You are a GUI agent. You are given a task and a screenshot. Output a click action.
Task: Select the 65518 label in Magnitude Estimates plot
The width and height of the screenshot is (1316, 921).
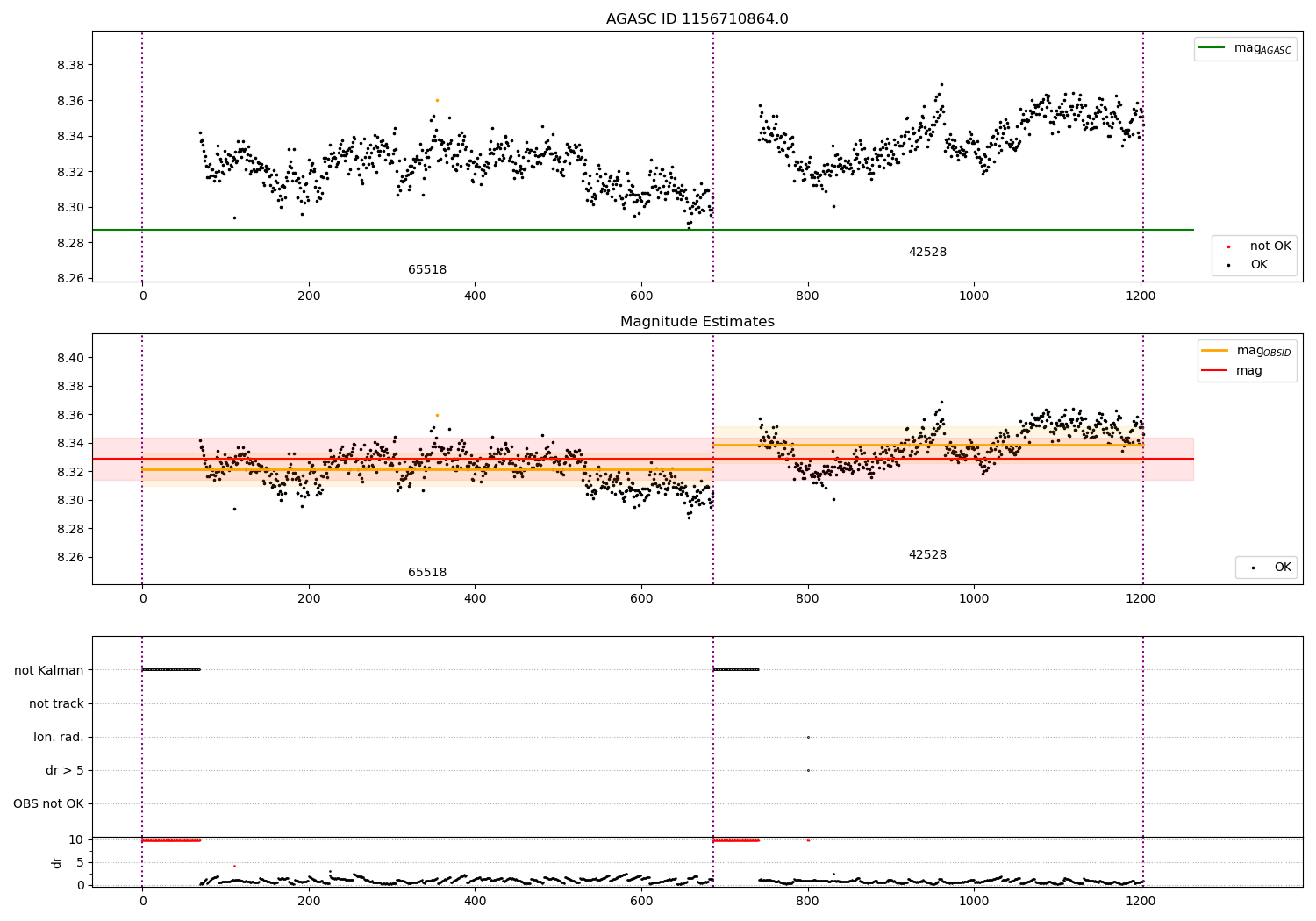427,573
